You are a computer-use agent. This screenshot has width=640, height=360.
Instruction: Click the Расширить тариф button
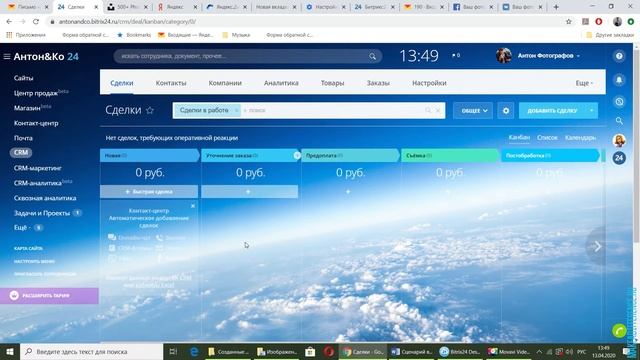click(49, 296)
